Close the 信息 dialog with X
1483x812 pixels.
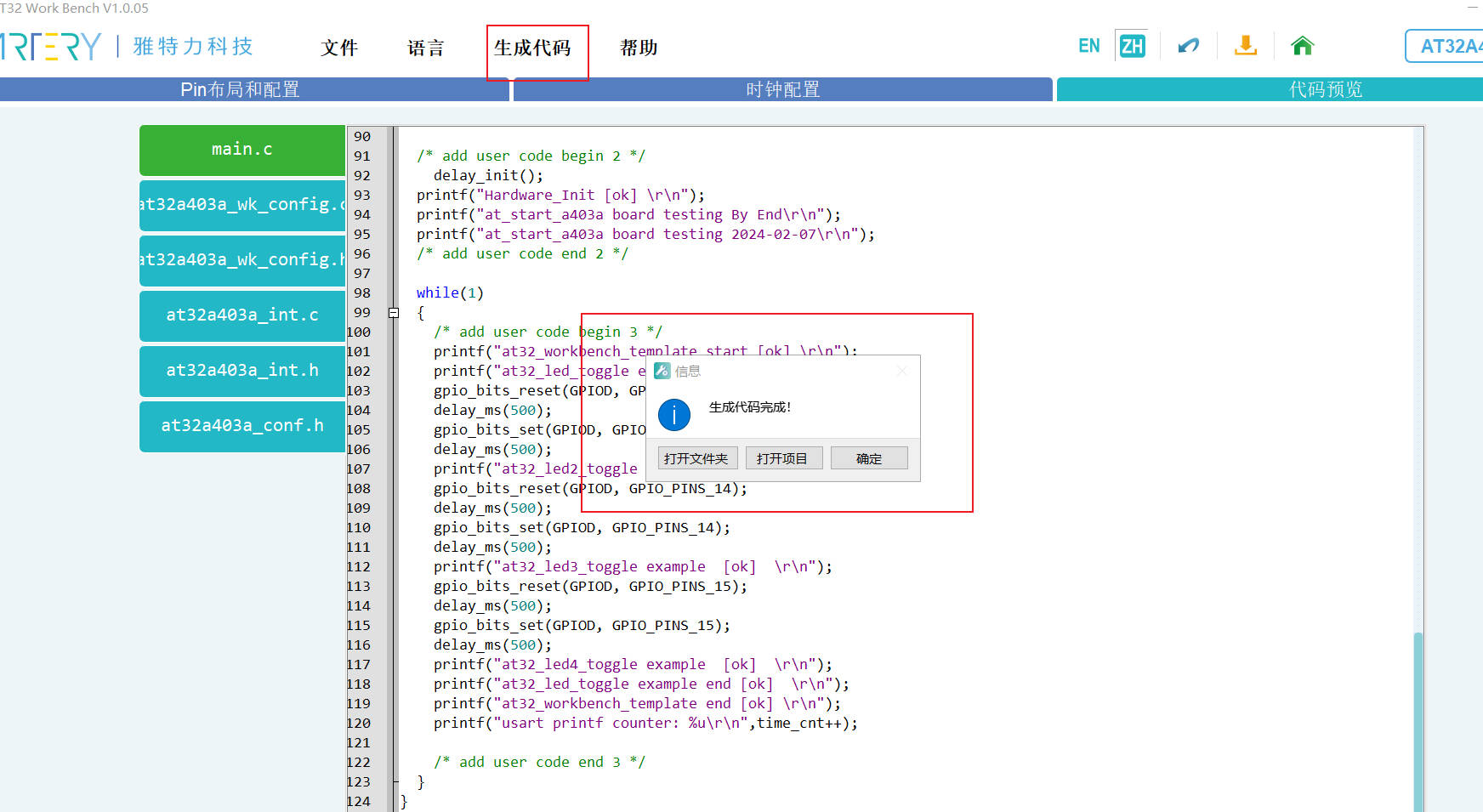click(x=902, y=371)
